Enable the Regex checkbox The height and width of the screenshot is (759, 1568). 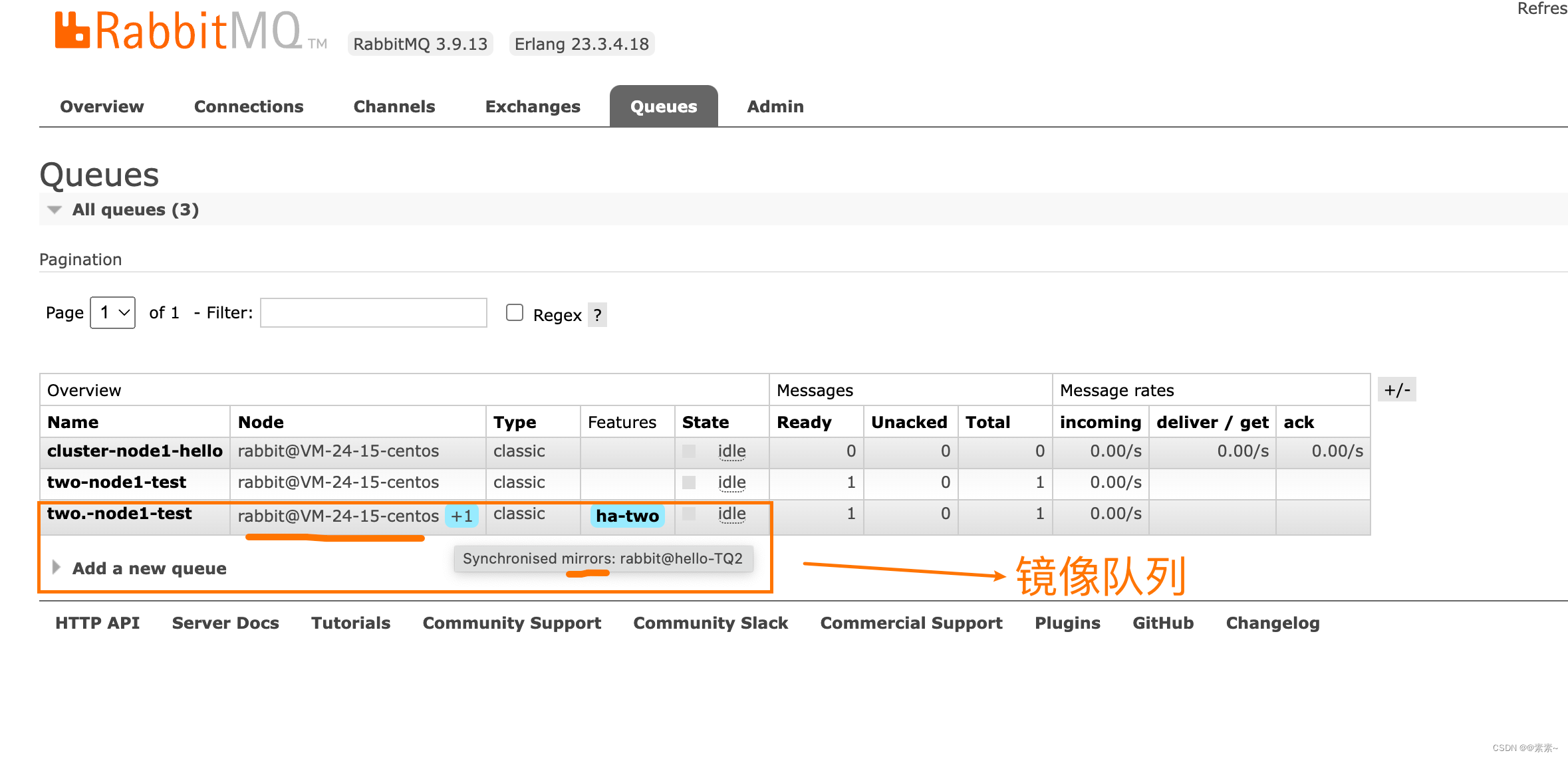coord(515,312)
